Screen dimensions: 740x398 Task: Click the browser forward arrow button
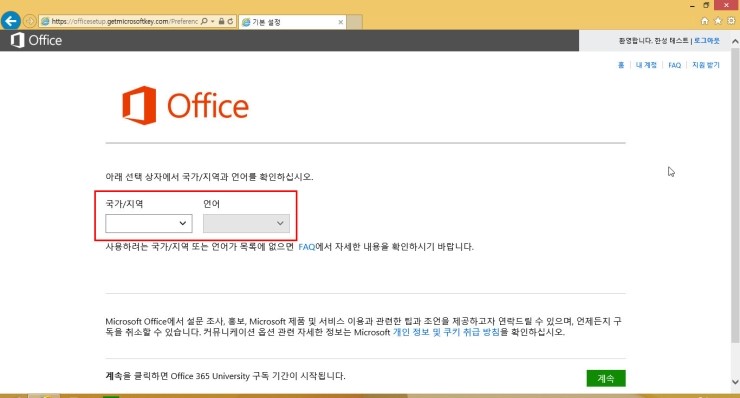tap(30, 21)
